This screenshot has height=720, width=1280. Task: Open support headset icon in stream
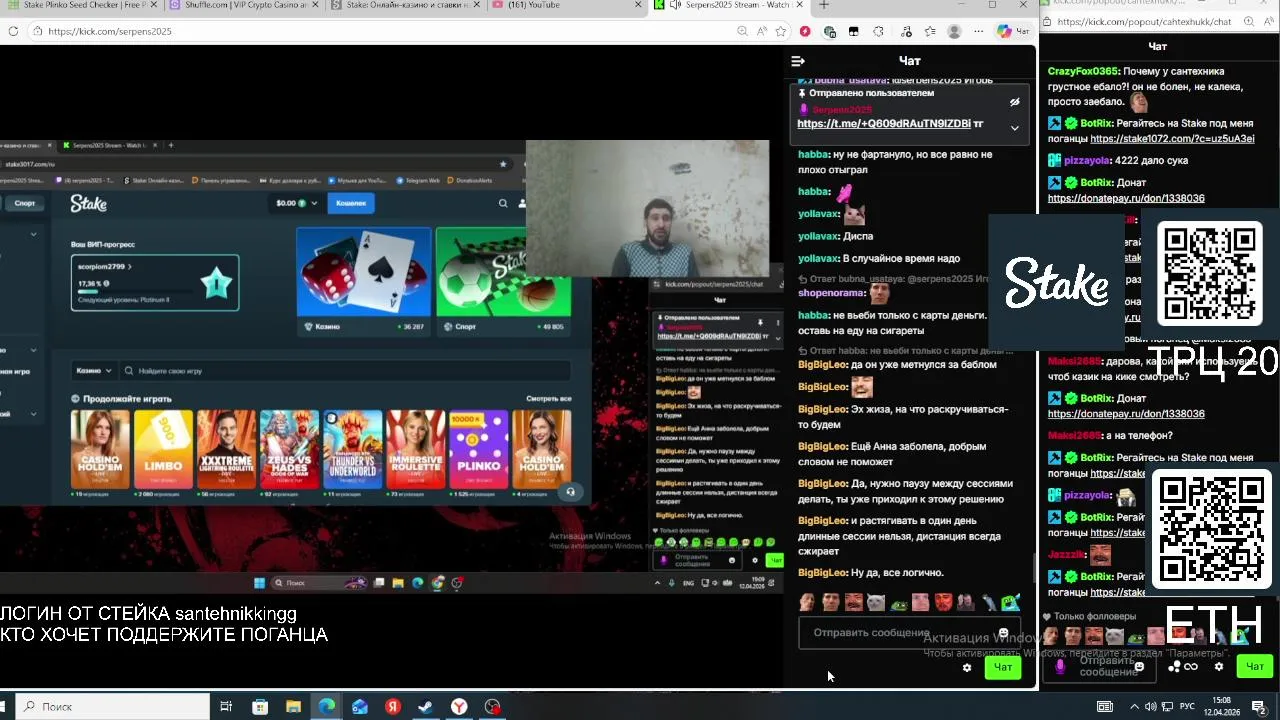pos(570,491)
